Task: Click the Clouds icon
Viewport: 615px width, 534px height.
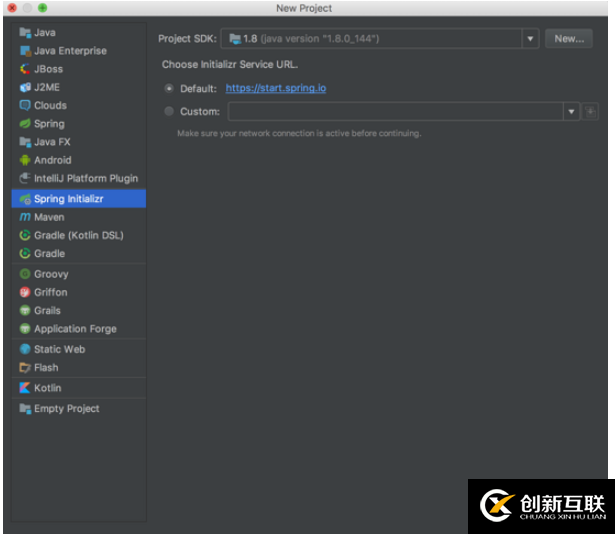Action: coord(25,105)
